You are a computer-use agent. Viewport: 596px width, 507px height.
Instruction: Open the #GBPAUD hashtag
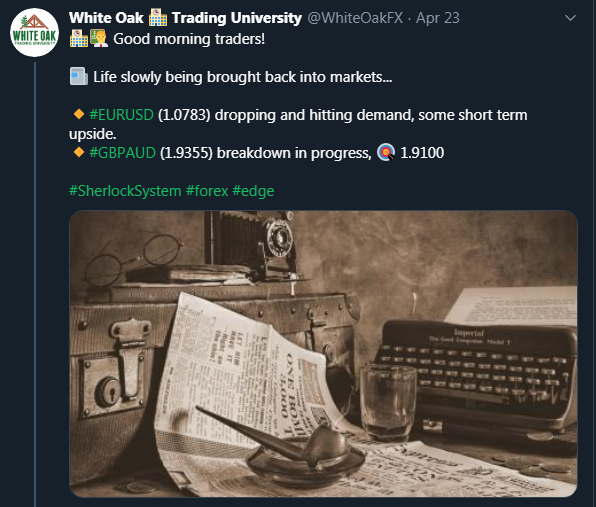coord(122,153)
